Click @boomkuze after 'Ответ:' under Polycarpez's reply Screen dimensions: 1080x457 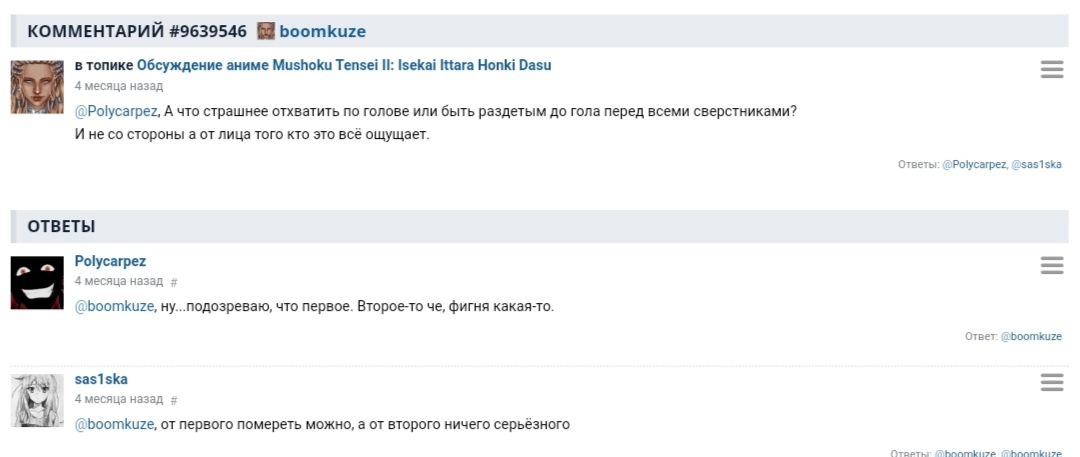(1031, 337)
